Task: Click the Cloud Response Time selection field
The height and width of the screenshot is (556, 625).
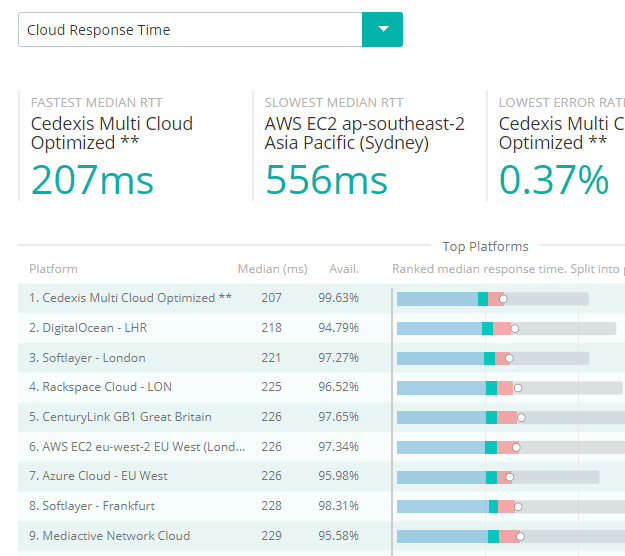Action: pyautogui.click(x=190, y=30)
